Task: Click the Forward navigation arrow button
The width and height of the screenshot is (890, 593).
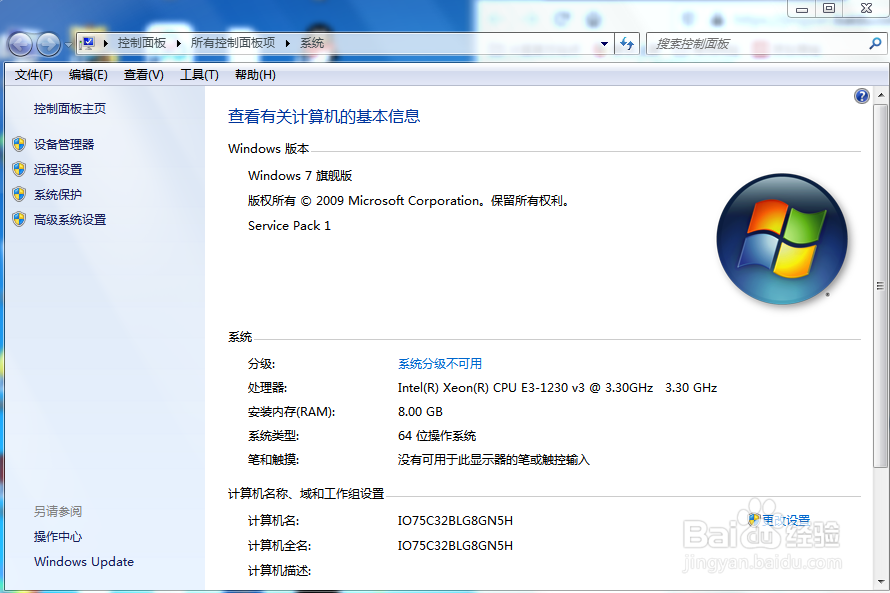Action: tap(49, 44)
